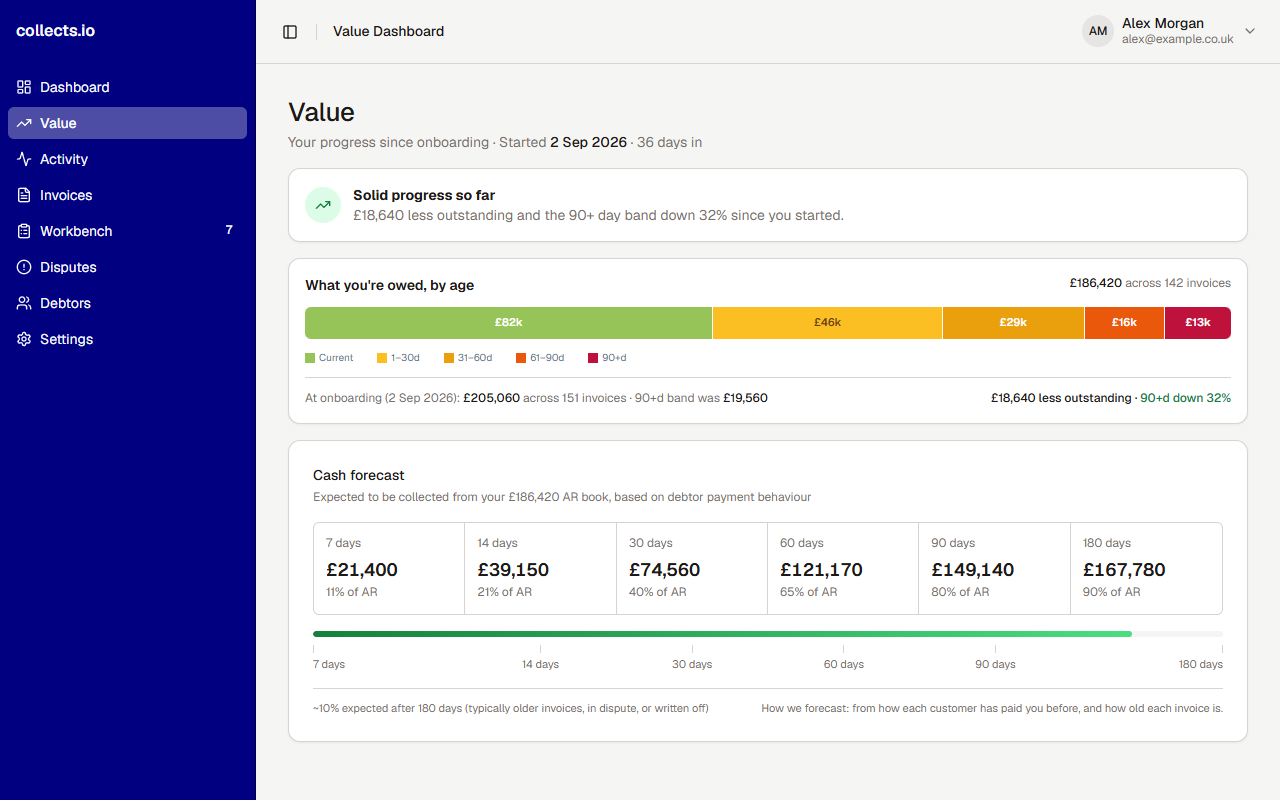The width and height of the screenshot is (1280, 800).
Task: Click the 90+d legend label
Action: pyautogui.click(x=614, y=358)
